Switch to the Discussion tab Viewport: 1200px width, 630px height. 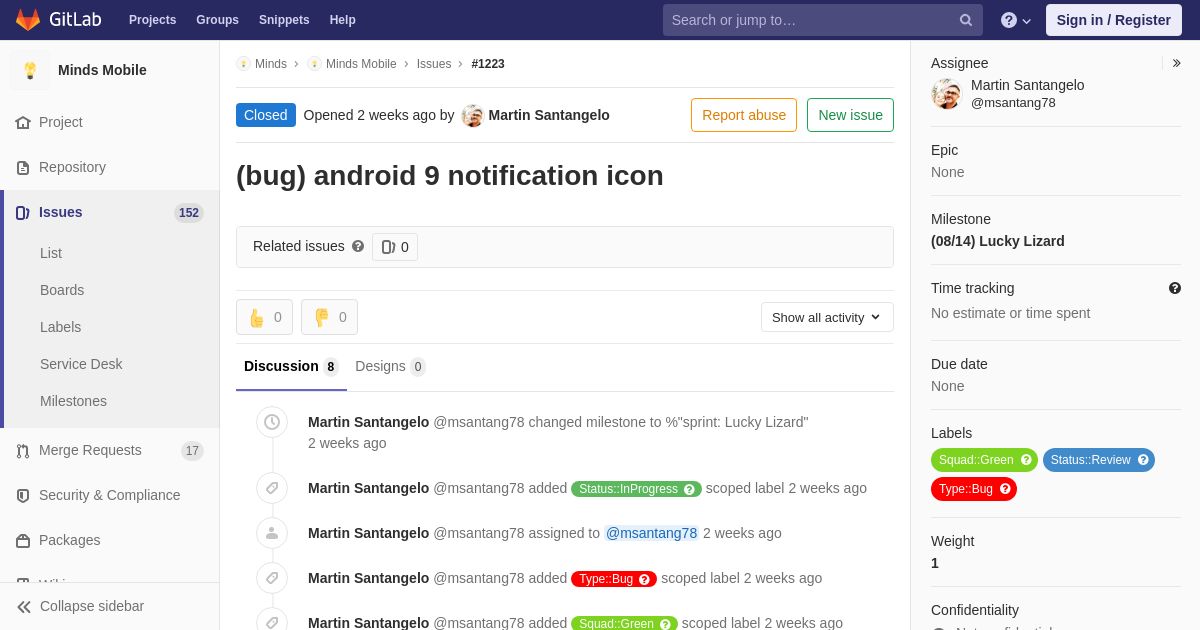click(x=291, y=366)
